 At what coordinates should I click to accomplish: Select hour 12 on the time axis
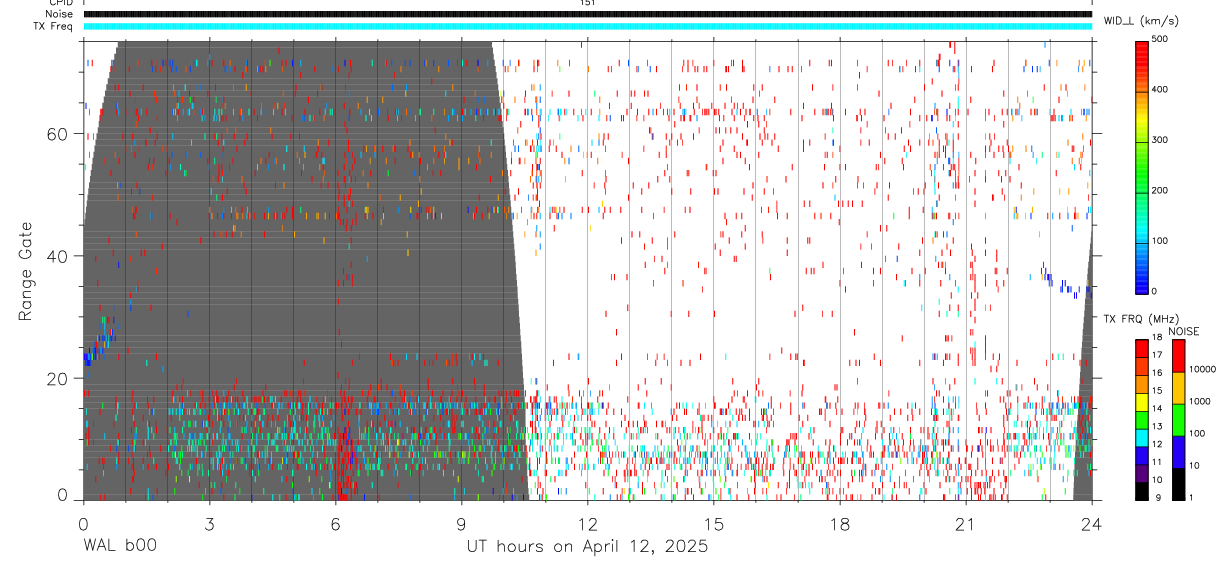click(x=587, y=523)
